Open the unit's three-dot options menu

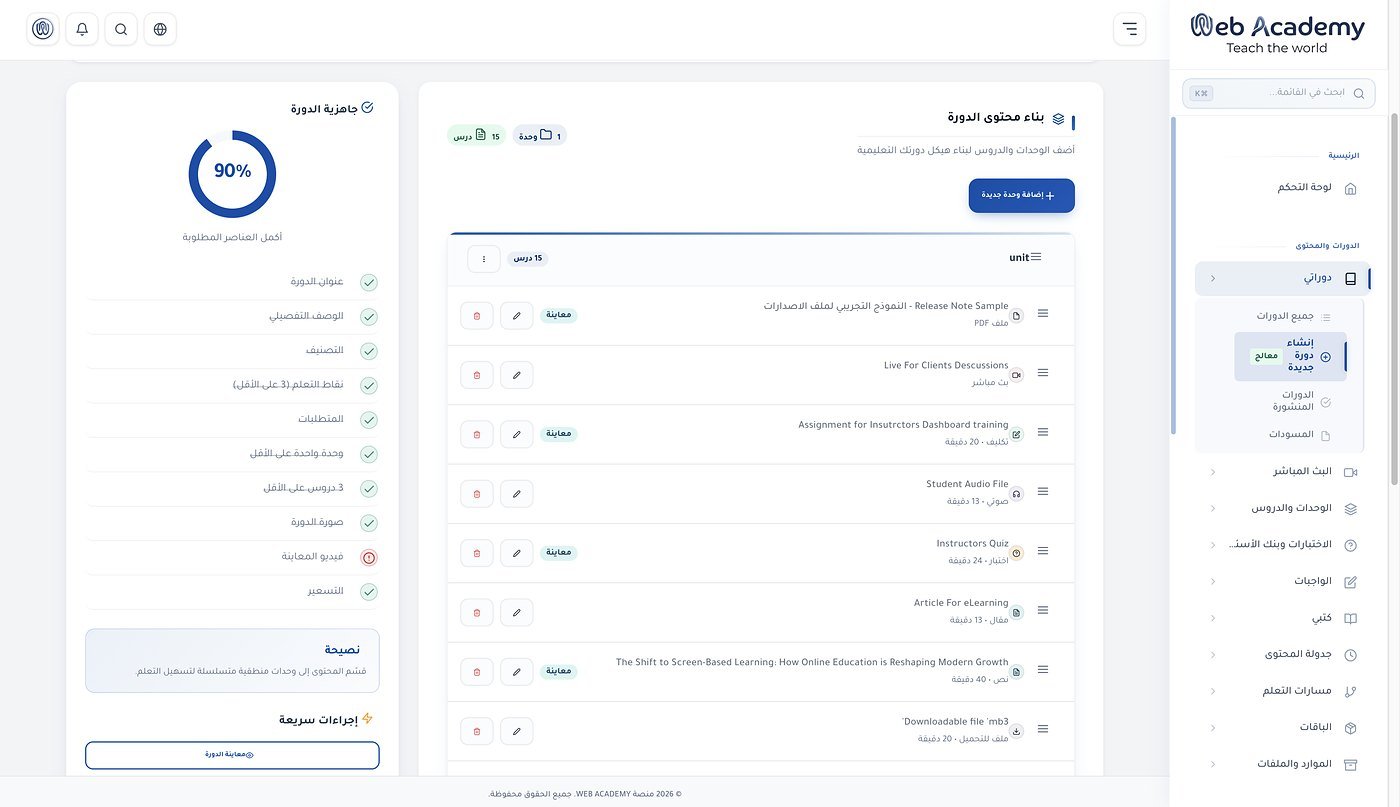pos(484,259)
